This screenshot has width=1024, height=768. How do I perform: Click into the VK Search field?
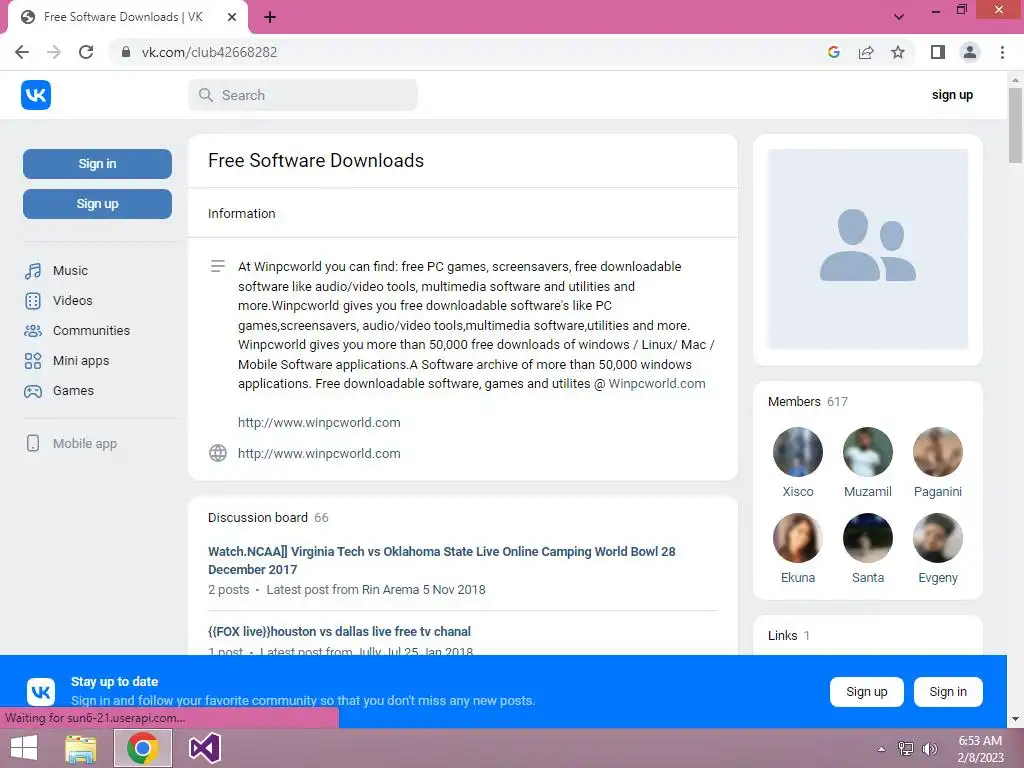click(303, 95)
